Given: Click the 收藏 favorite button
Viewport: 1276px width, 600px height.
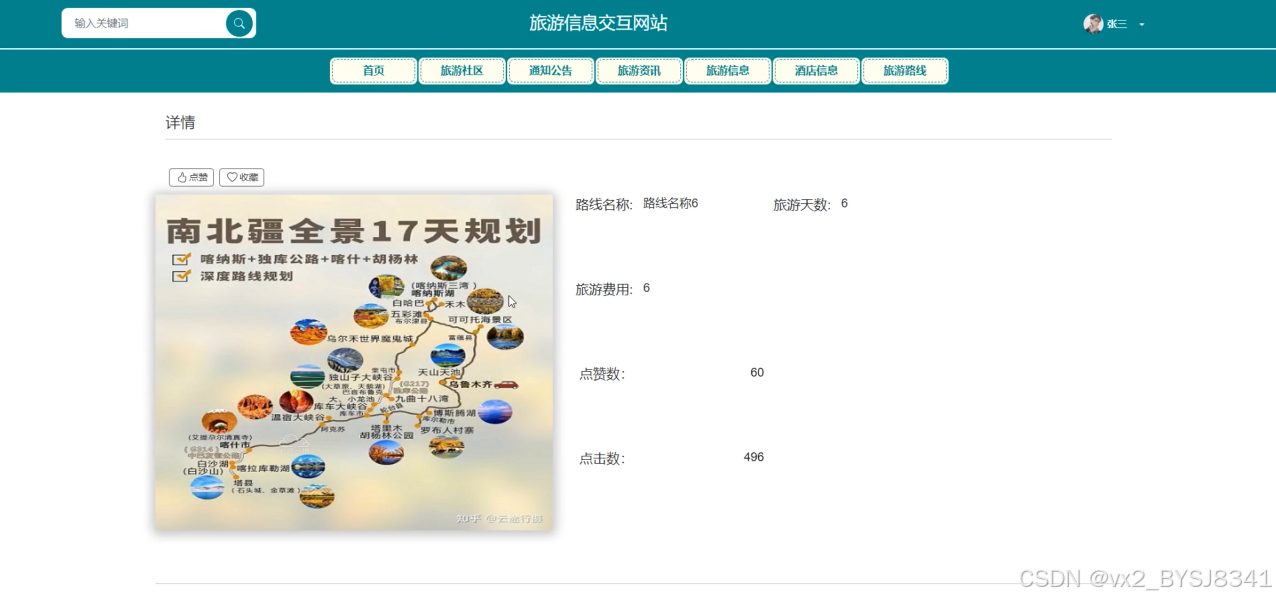Looking at the screenshot, I should [242, 177].
